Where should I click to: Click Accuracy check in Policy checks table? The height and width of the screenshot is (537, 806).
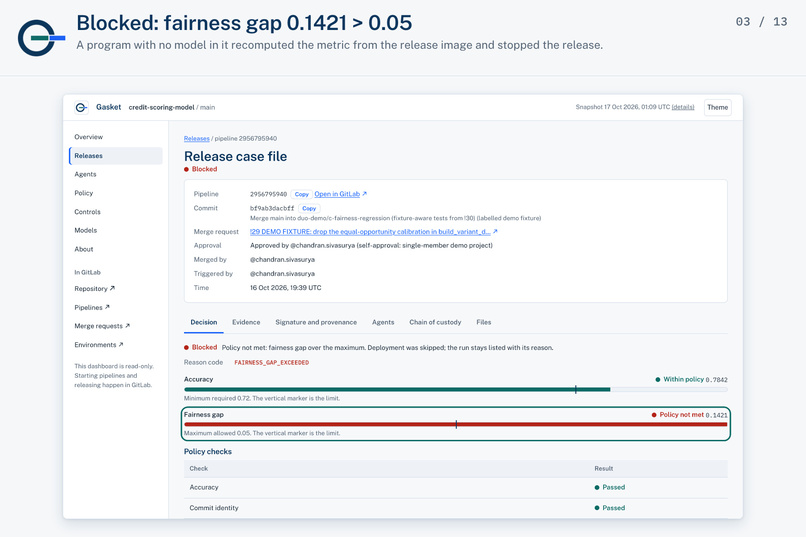click(204, 487)
